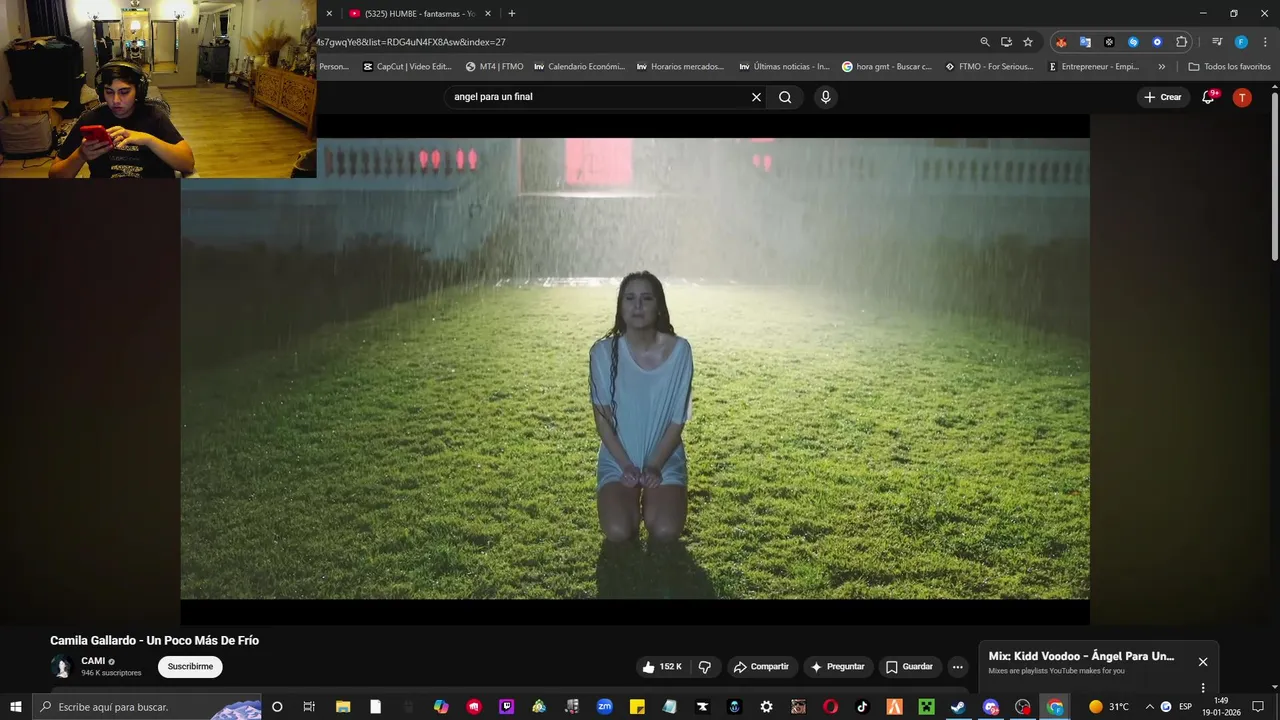Close the HUMBE - fantasmas tab
The height and width of the screenshot is (720, 1280).
click(488, 13)
